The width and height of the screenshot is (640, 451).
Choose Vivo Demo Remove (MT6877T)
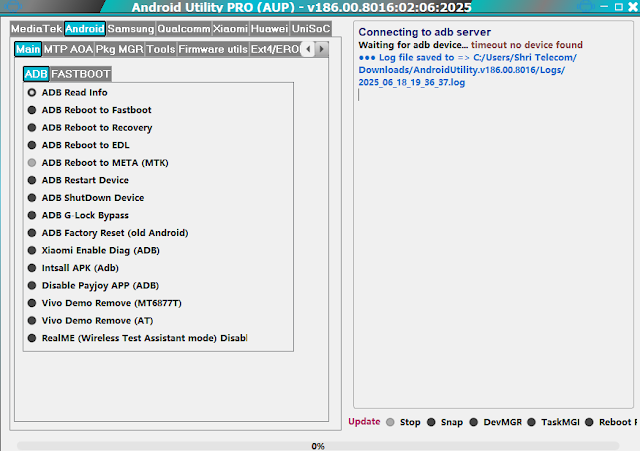click(104, 303)
